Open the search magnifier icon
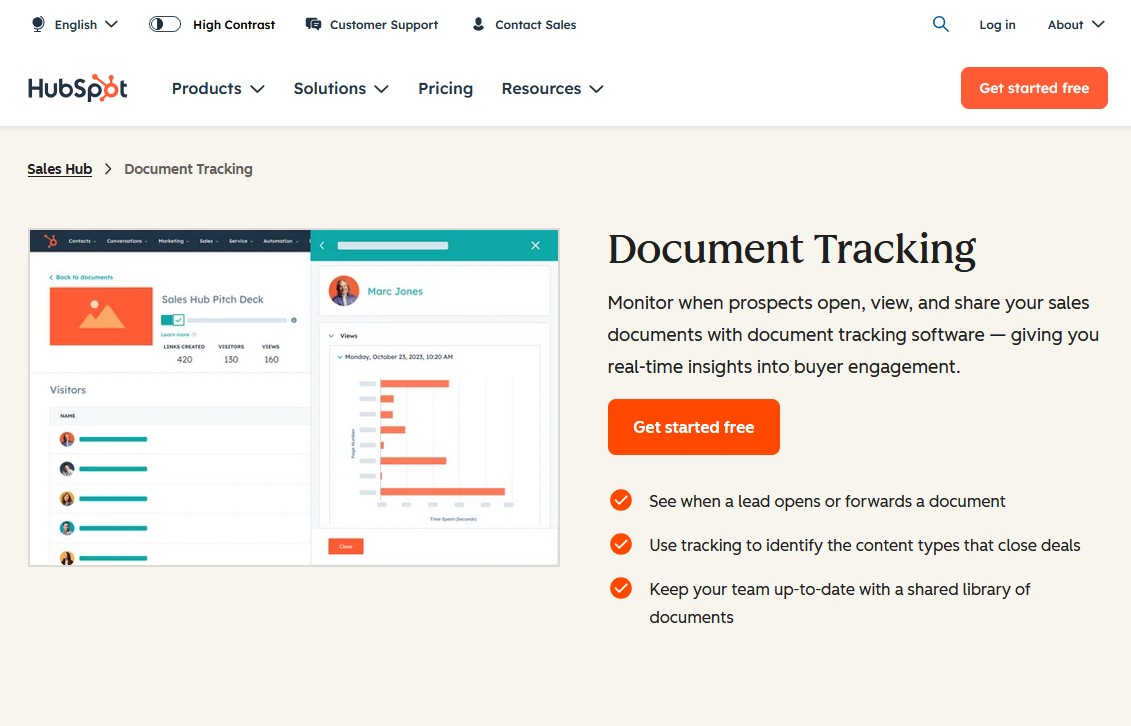Screen dimensions: 1131x726 click(x=941, y=24)
